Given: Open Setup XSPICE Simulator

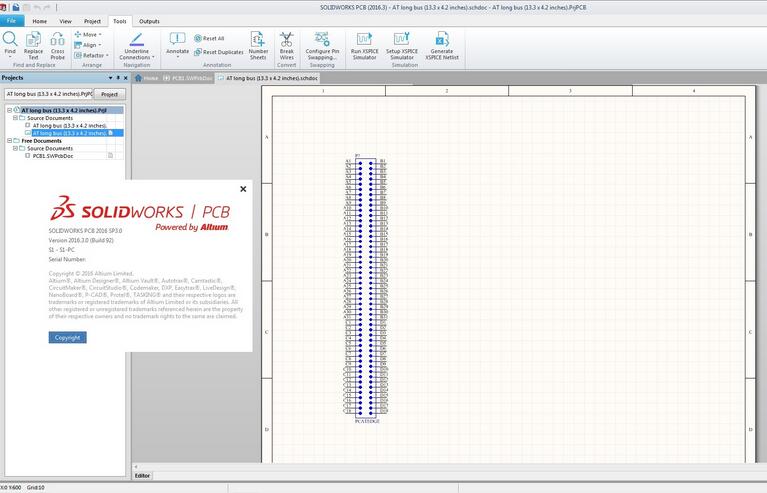Looking at the screenshot, I should pyautogui.click(x=402, y=45).
